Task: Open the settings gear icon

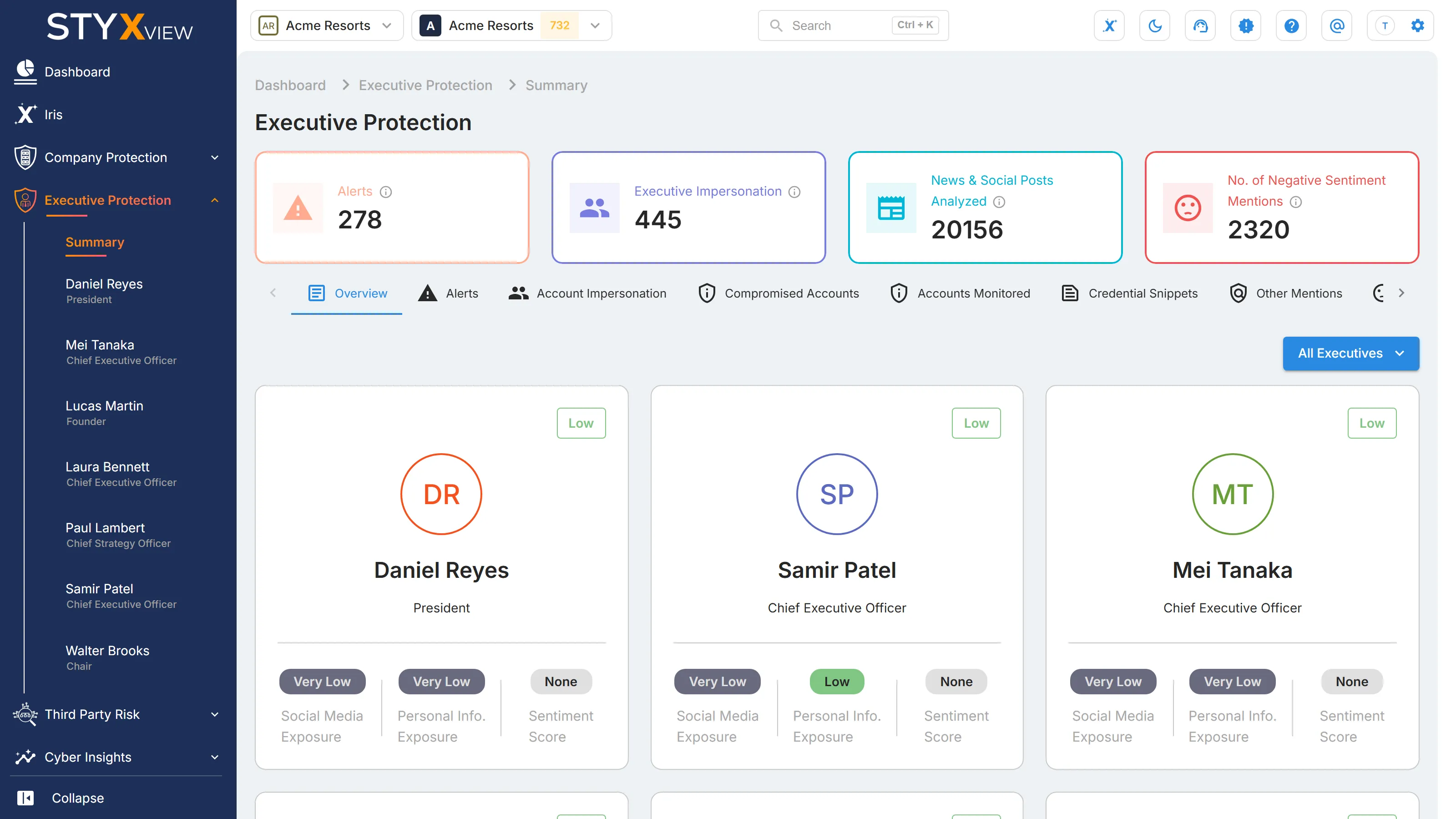Action: [x=1418, y=25]
